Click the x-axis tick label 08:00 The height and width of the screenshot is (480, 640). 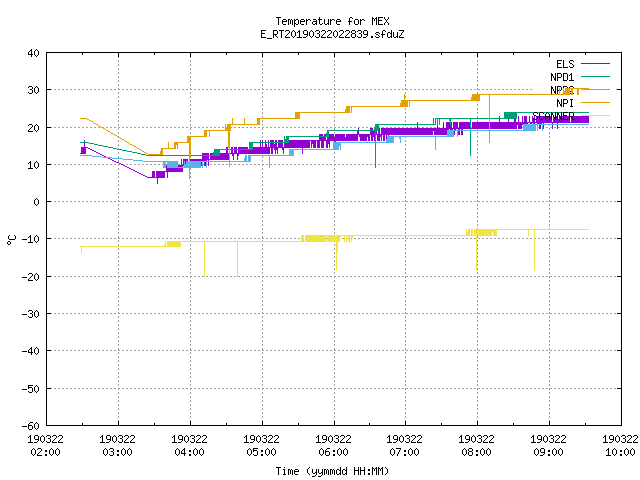coord(476,452)
